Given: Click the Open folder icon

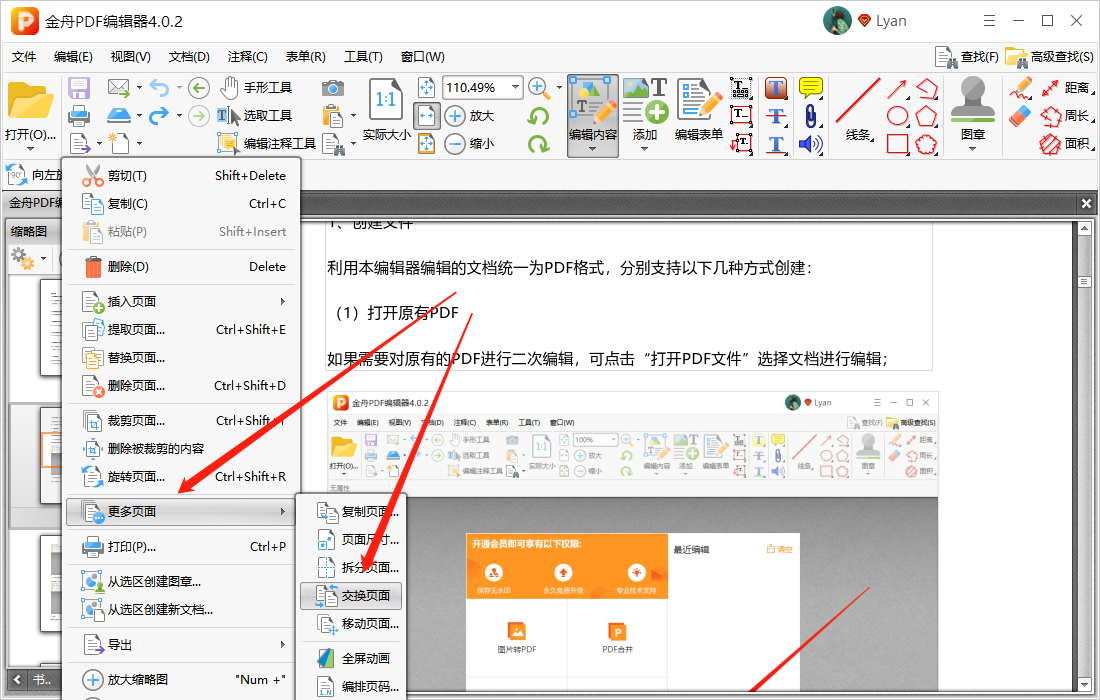Looking at the screenshot, I should pyautogui.click(x=30, y=102).
